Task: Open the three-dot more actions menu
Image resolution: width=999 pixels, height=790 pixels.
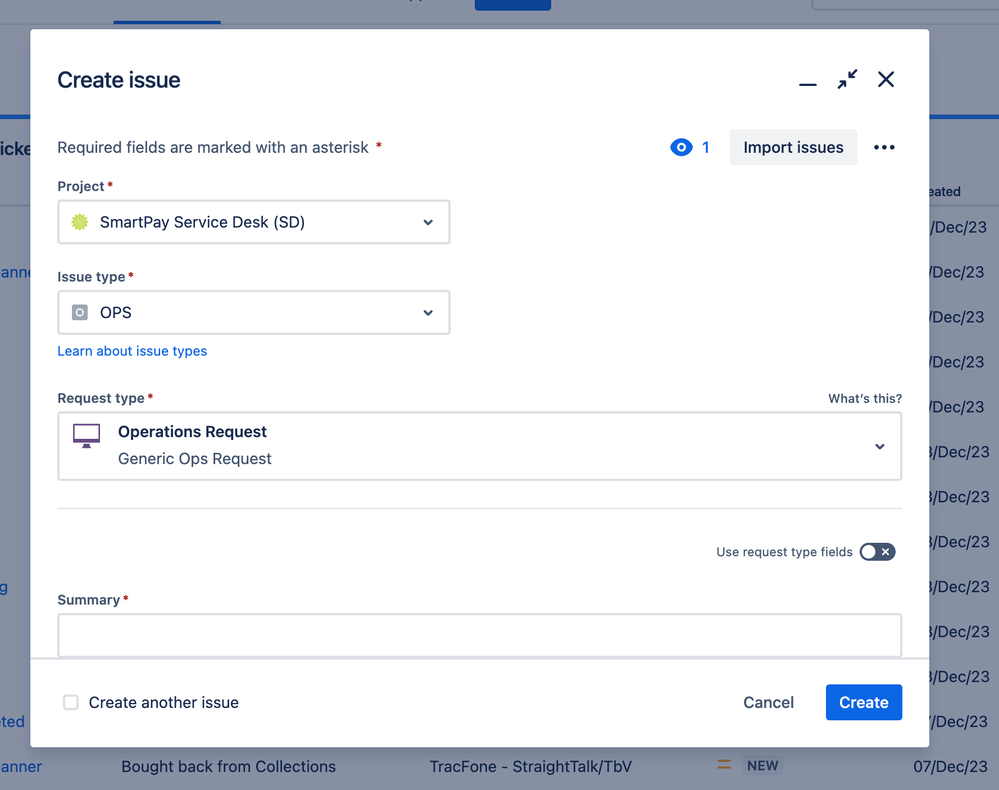Action: coord(884,148)
